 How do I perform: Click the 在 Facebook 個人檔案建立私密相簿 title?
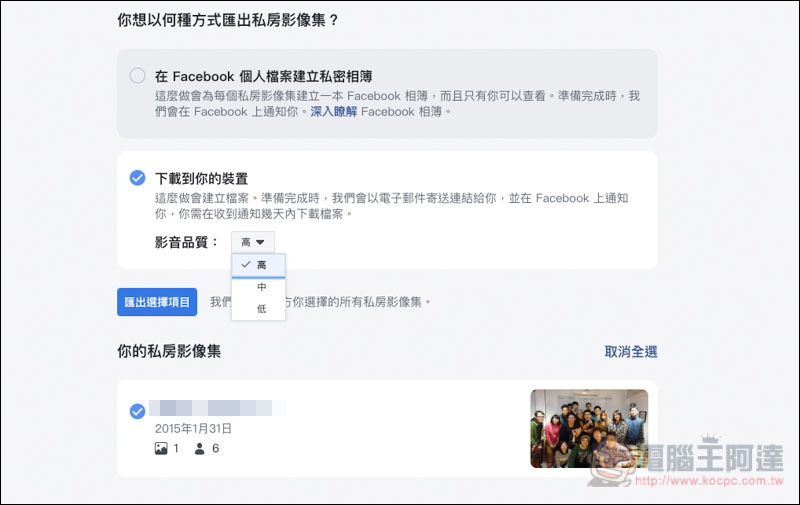[264, 77]
